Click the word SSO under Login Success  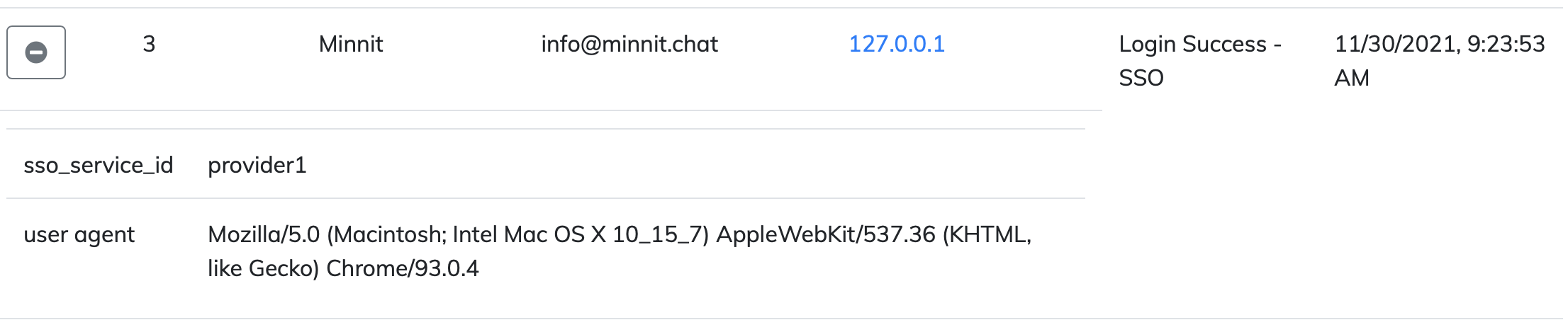pos(1141,78)
